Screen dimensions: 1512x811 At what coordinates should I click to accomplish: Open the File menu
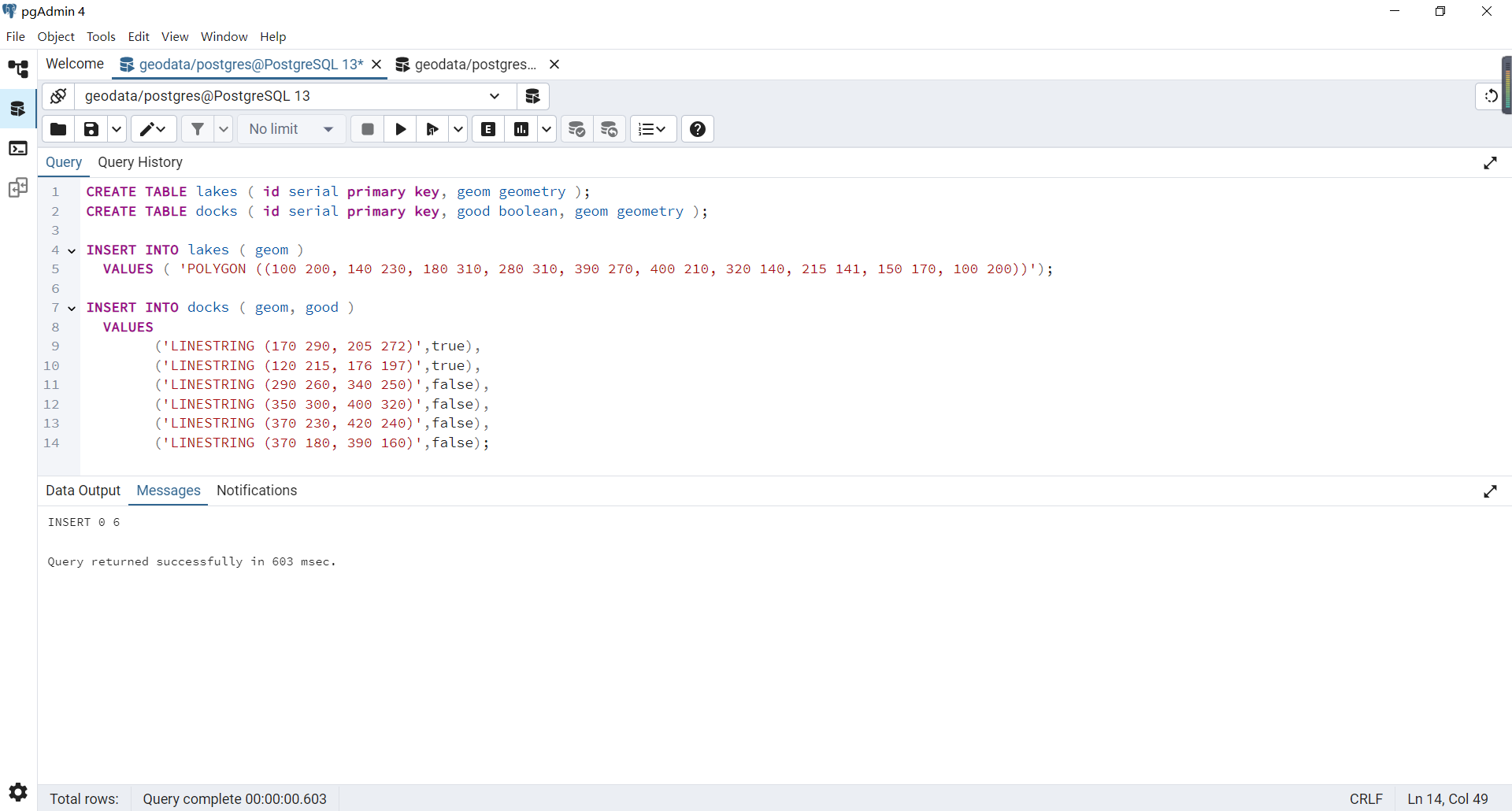[16, 36]
